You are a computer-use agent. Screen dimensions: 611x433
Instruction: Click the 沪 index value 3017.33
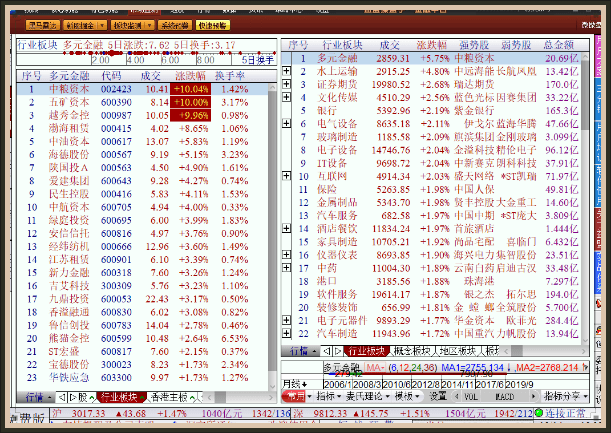[x=88, y=413]
